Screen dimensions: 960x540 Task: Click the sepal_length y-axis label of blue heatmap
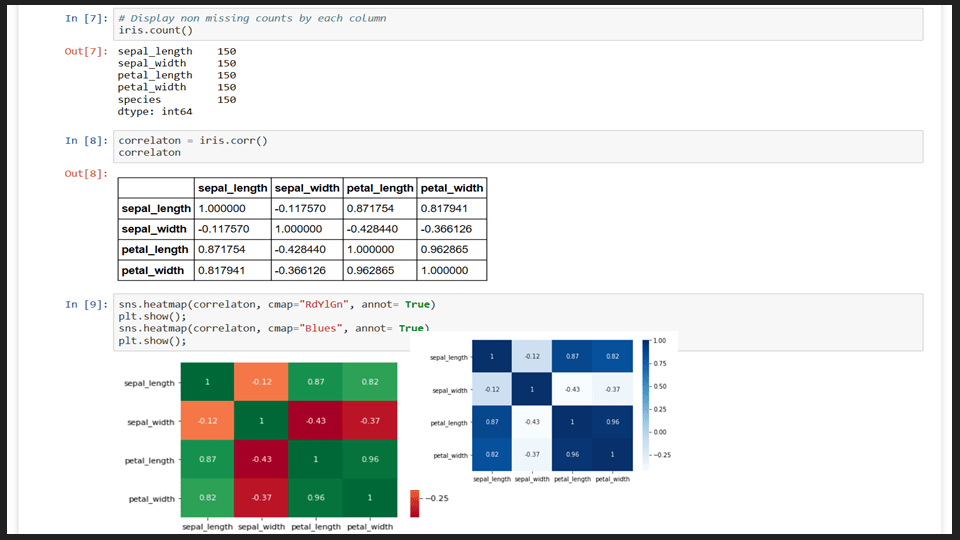click(449, 358)
